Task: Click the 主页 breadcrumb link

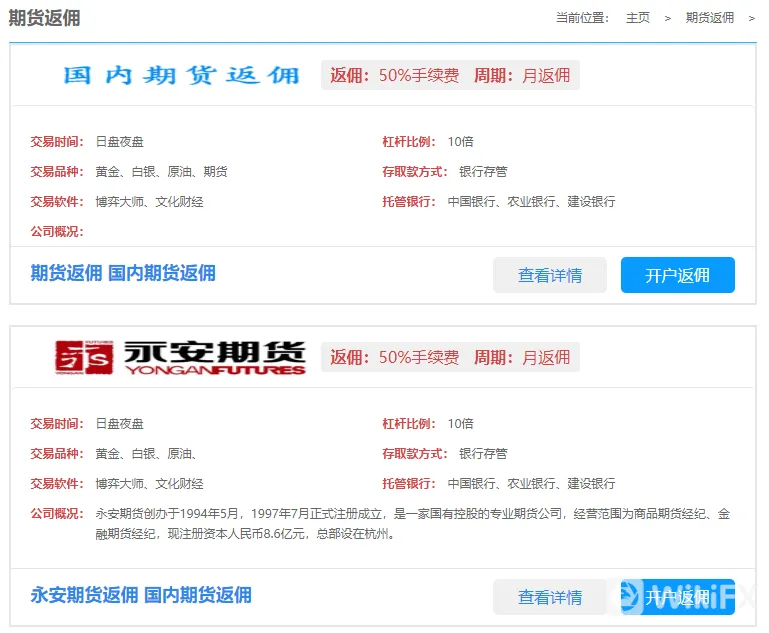Action: click(638, 18)
